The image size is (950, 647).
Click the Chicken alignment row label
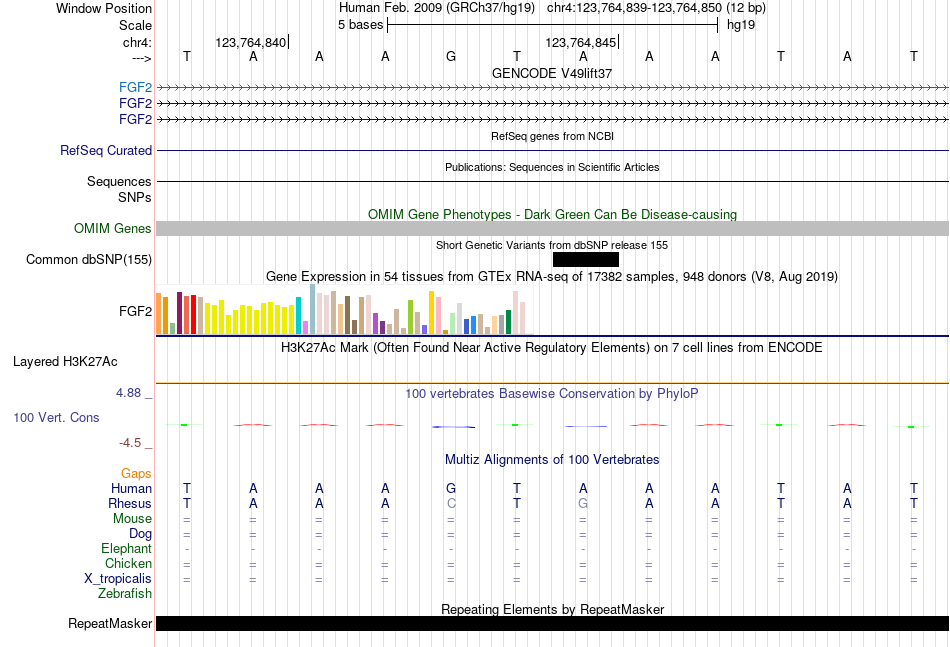pos(128,563)
